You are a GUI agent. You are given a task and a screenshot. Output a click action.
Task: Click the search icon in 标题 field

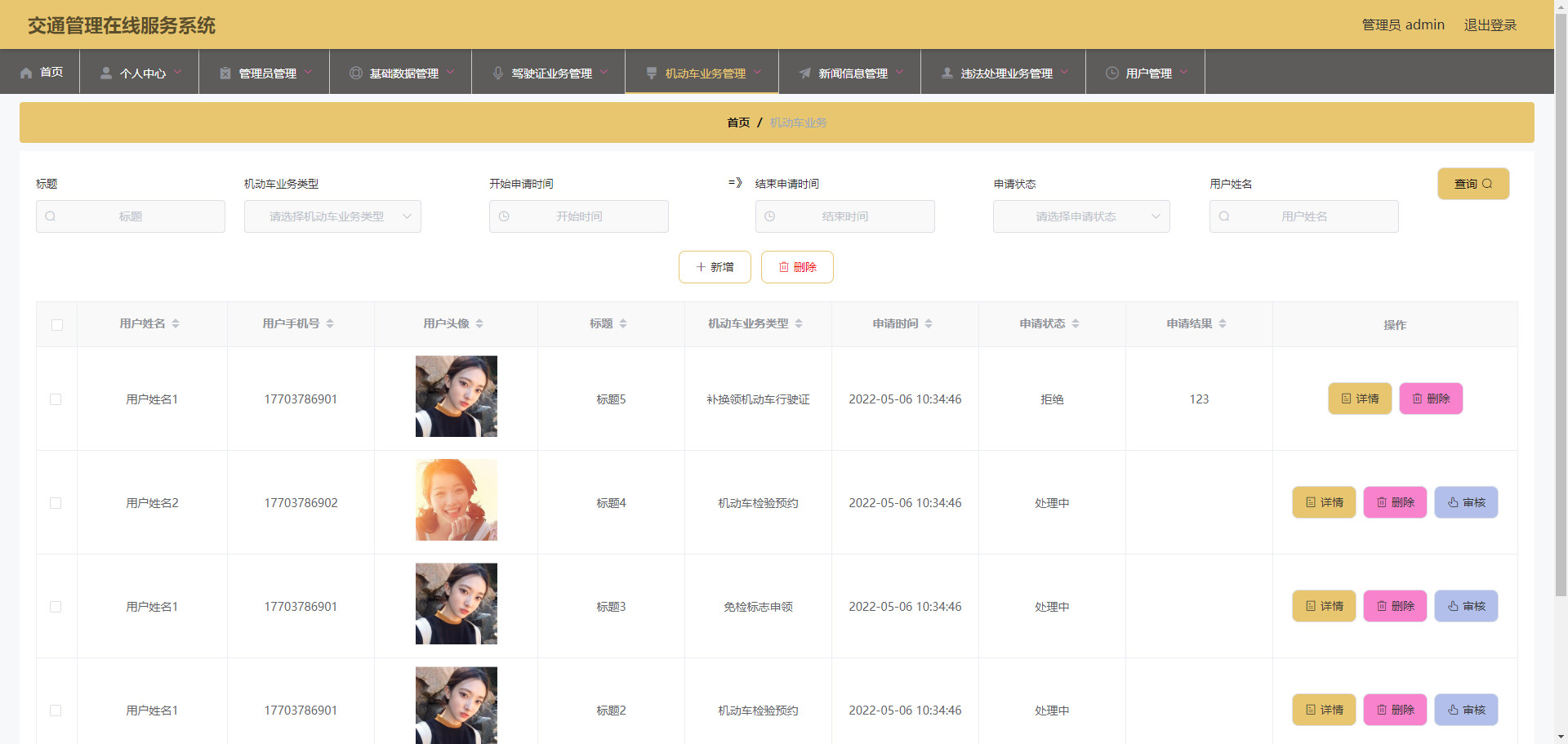tap(51, 216)
